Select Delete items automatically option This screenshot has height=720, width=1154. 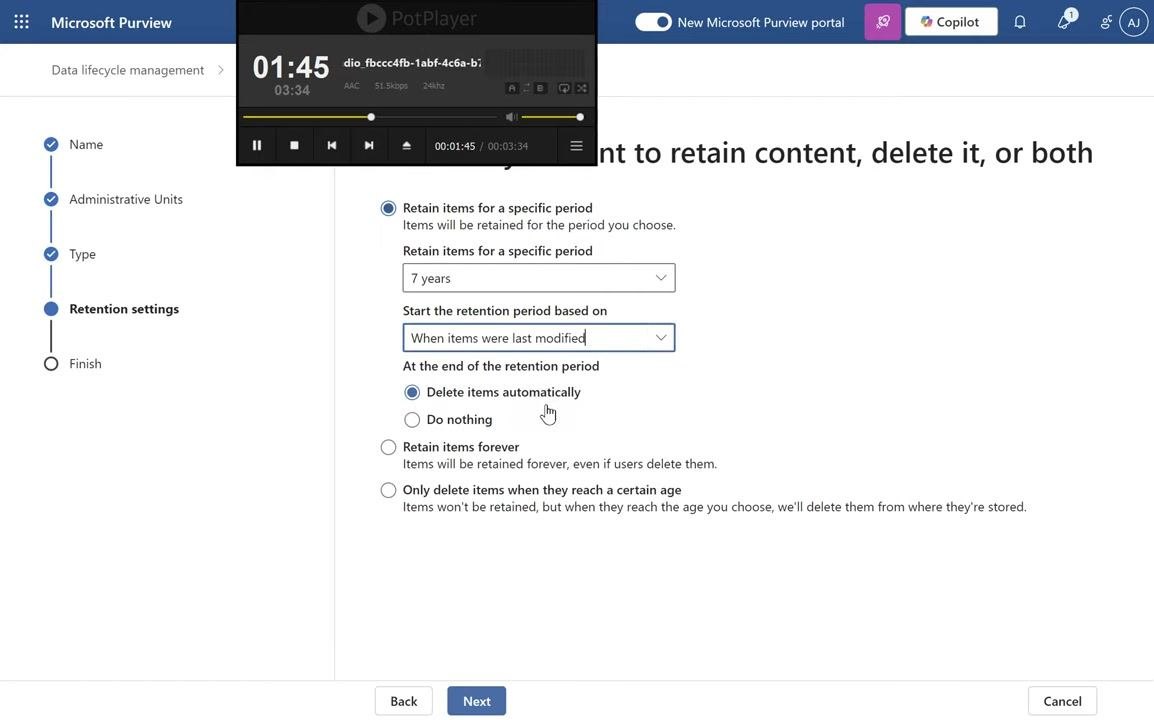(411, 392)
